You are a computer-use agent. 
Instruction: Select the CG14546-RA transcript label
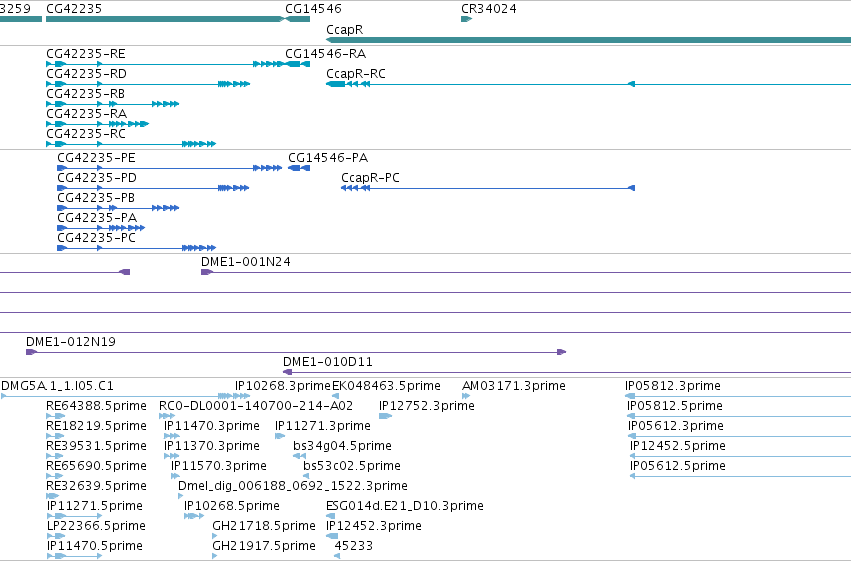click(326, 54)
